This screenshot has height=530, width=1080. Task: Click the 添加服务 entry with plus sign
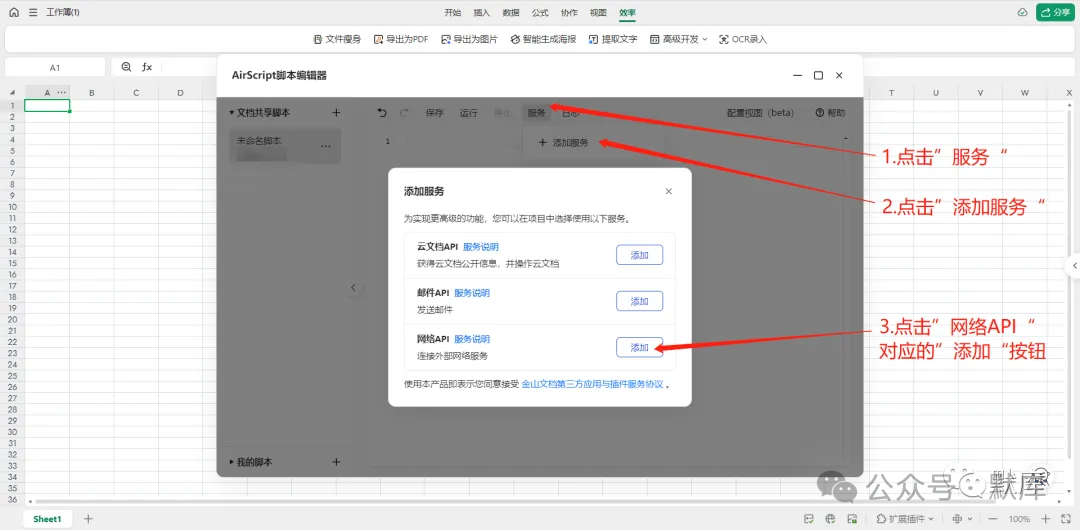tap(563, 143)
